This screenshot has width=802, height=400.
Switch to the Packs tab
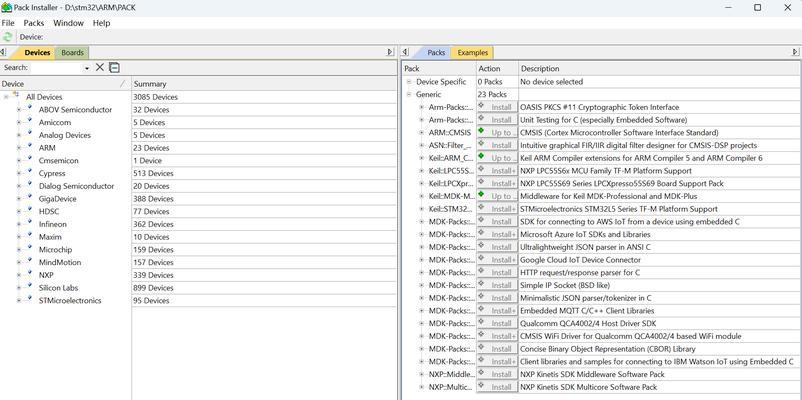(x=436, y=53)
